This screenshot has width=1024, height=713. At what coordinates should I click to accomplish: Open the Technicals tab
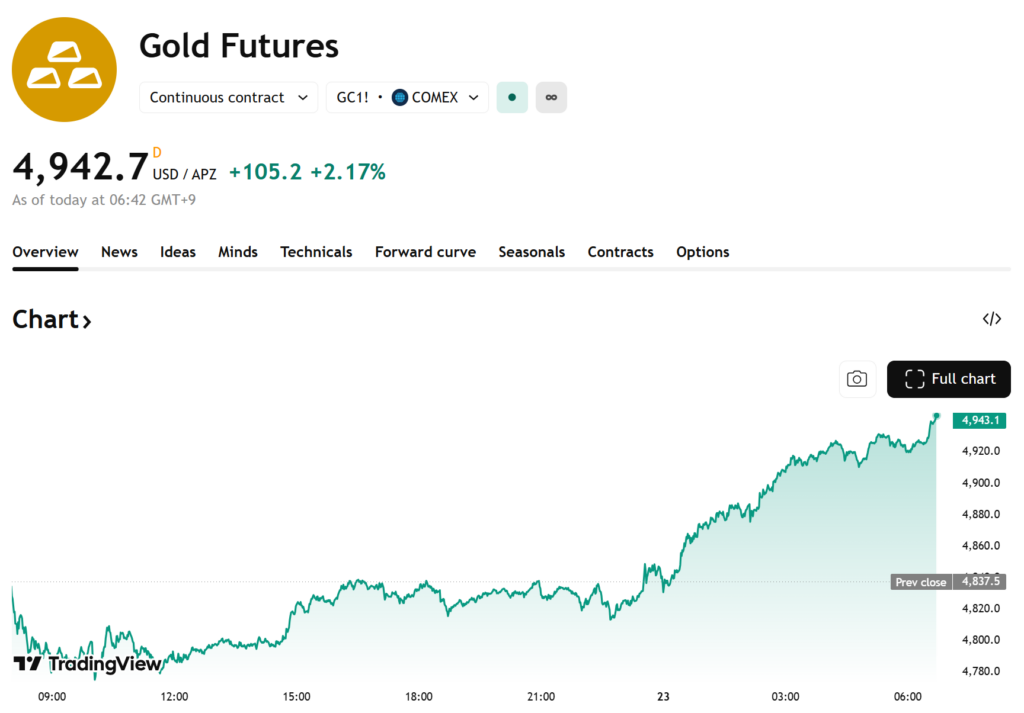click(316, 252)
